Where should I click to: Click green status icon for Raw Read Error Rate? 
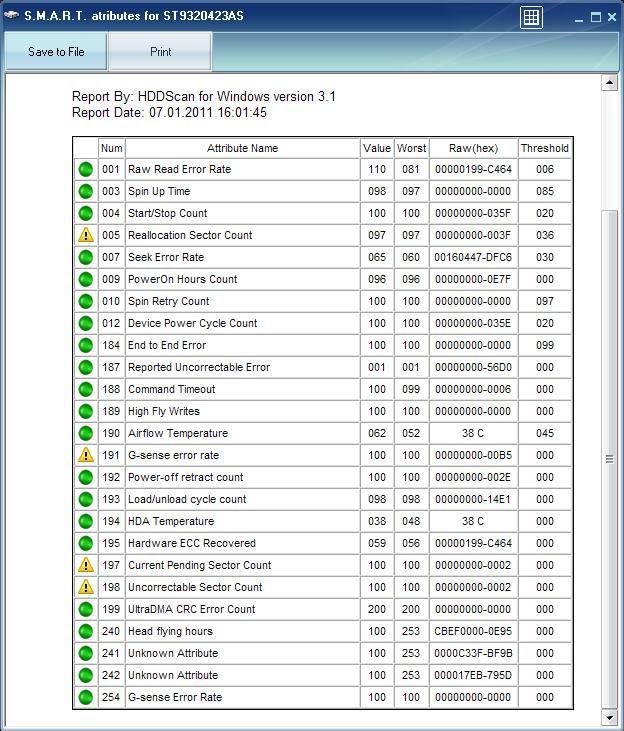(86, 170)
